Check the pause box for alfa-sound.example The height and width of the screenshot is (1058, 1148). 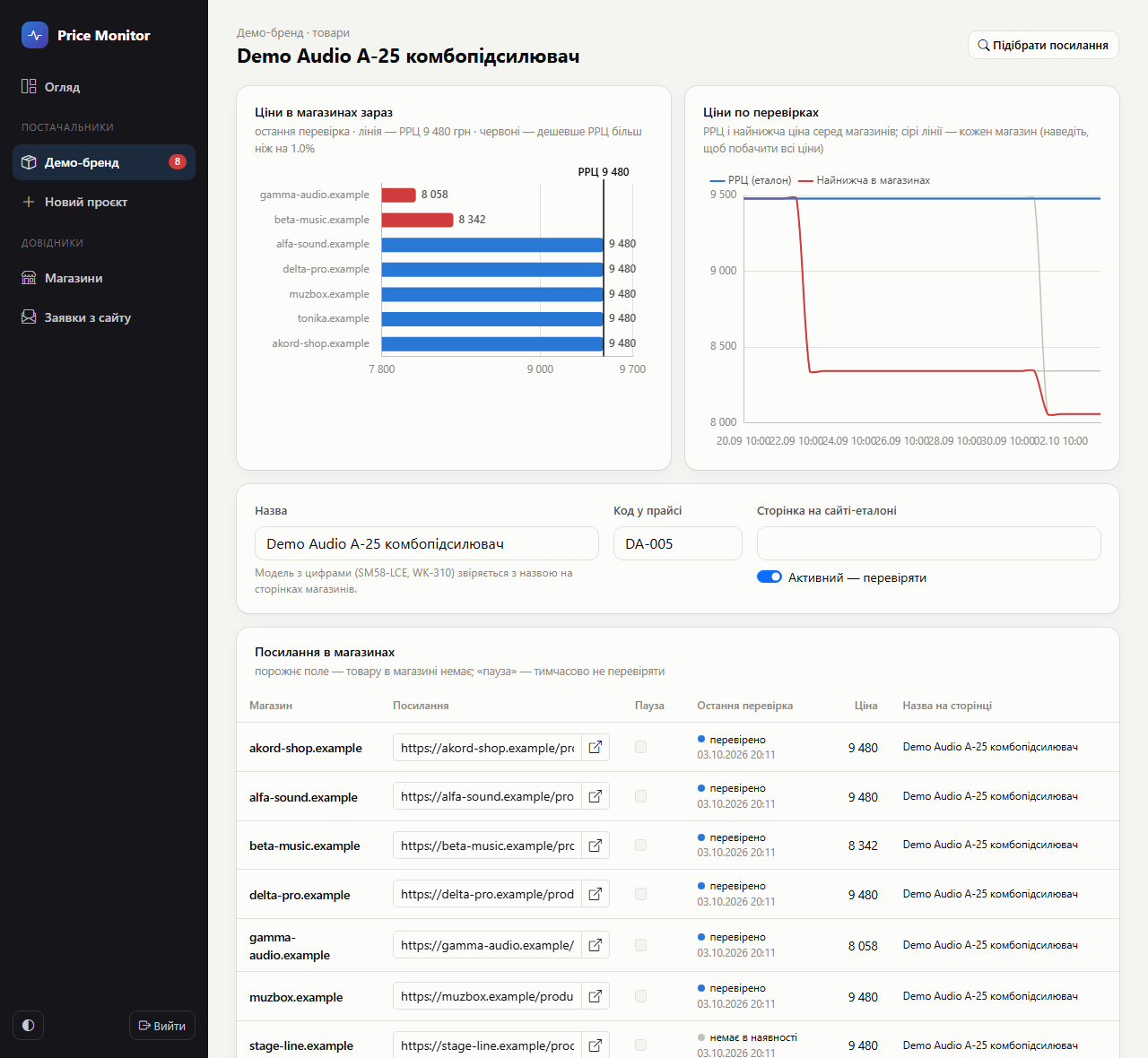coord(640,796)
